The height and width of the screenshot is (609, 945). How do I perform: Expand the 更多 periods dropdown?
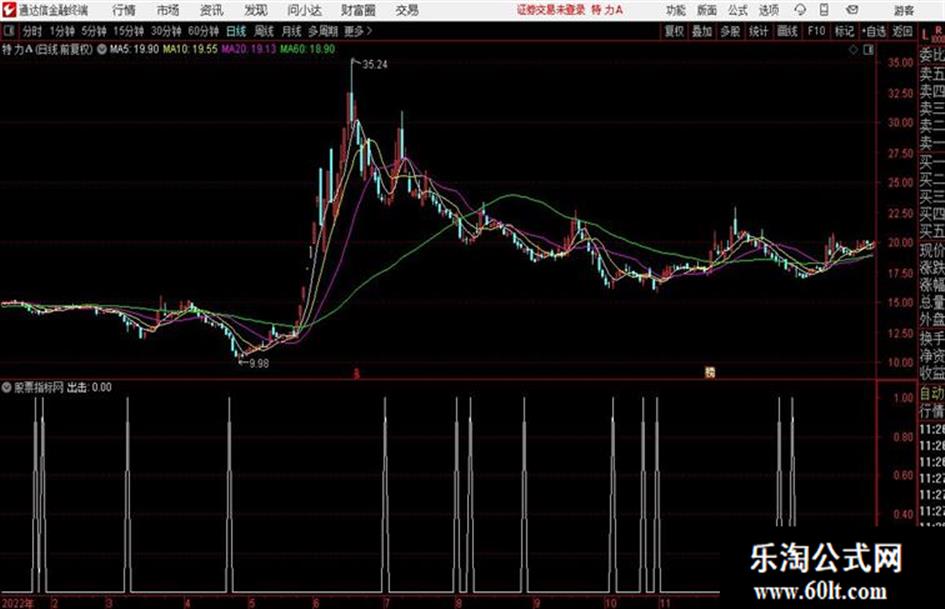[x=358, y=31]
